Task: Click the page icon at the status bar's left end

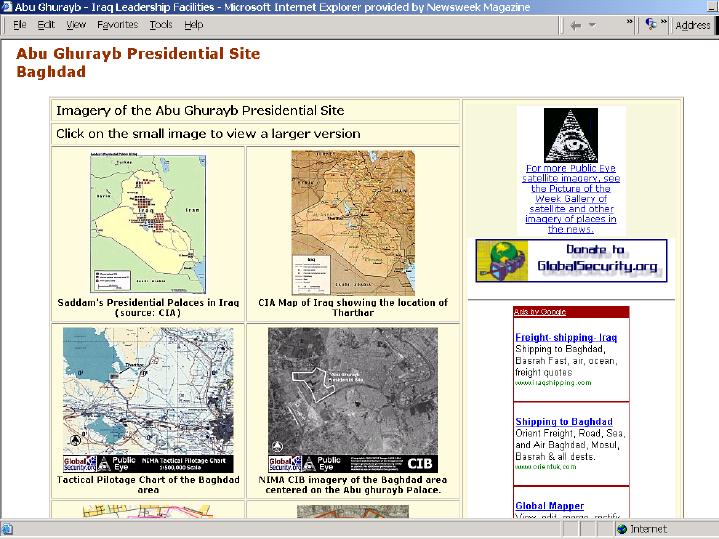Action: [8, 529]
